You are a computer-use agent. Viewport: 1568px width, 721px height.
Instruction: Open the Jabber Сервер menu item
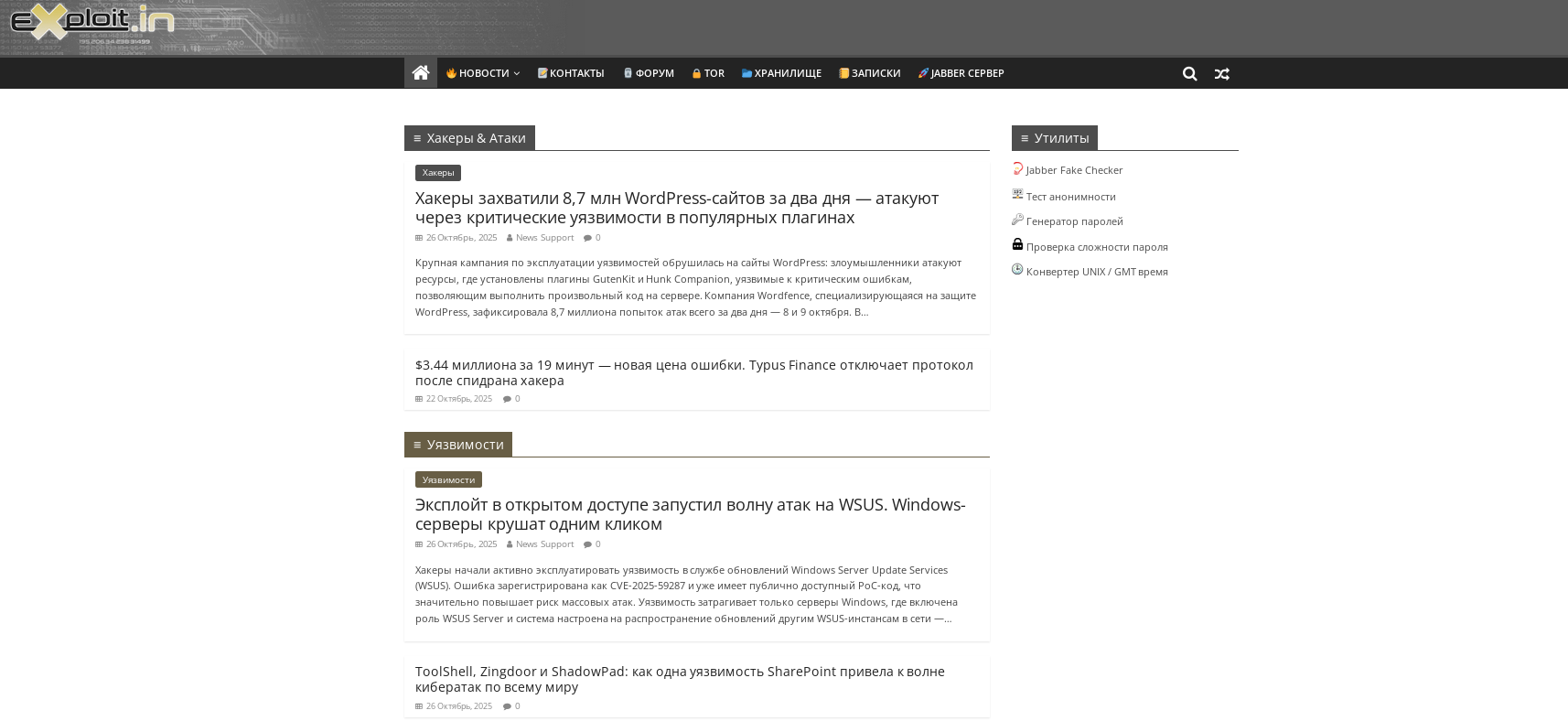coord(961,73)
